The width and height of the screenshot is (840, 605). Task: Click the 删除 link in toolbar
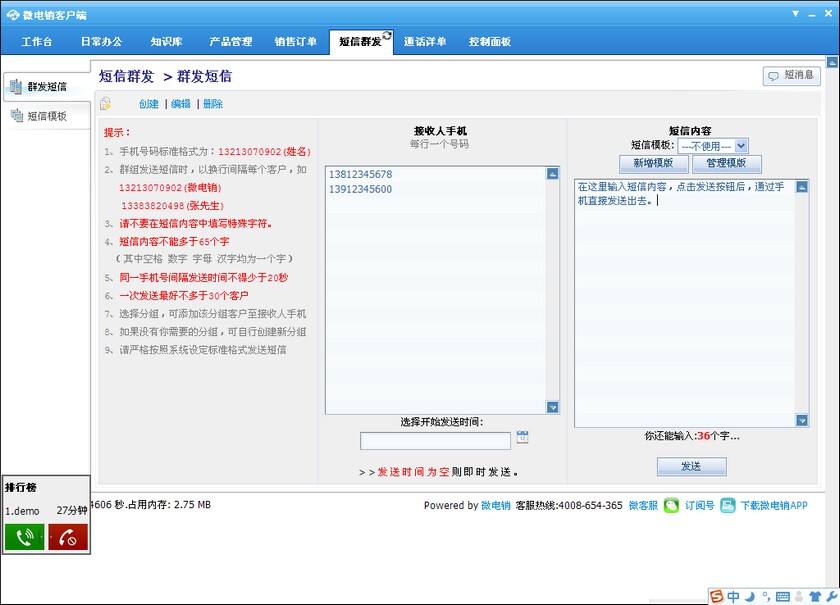(x=213, y=104)
